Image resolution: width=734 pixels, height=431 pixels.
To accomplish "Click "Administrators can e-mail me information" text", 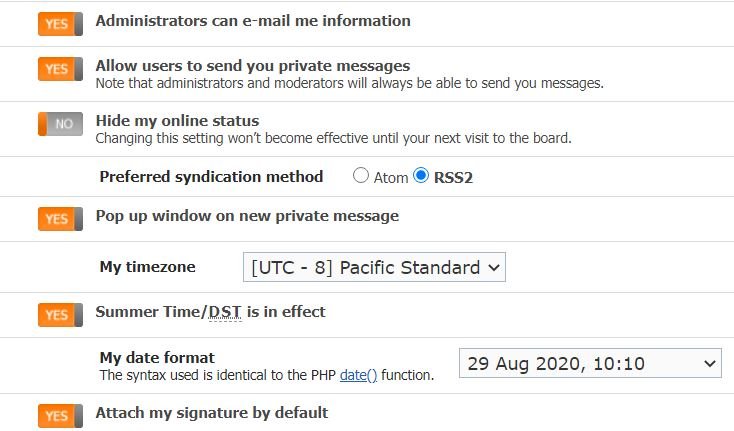I will 252,20.
